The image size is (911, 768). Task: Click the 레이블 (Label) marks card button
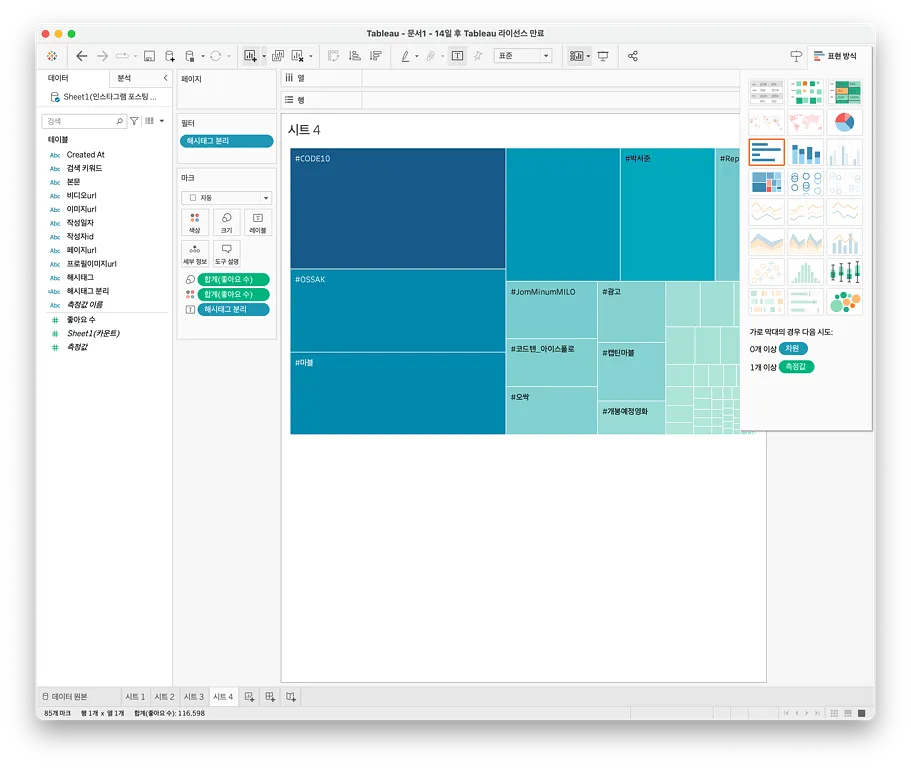(258, 222)
